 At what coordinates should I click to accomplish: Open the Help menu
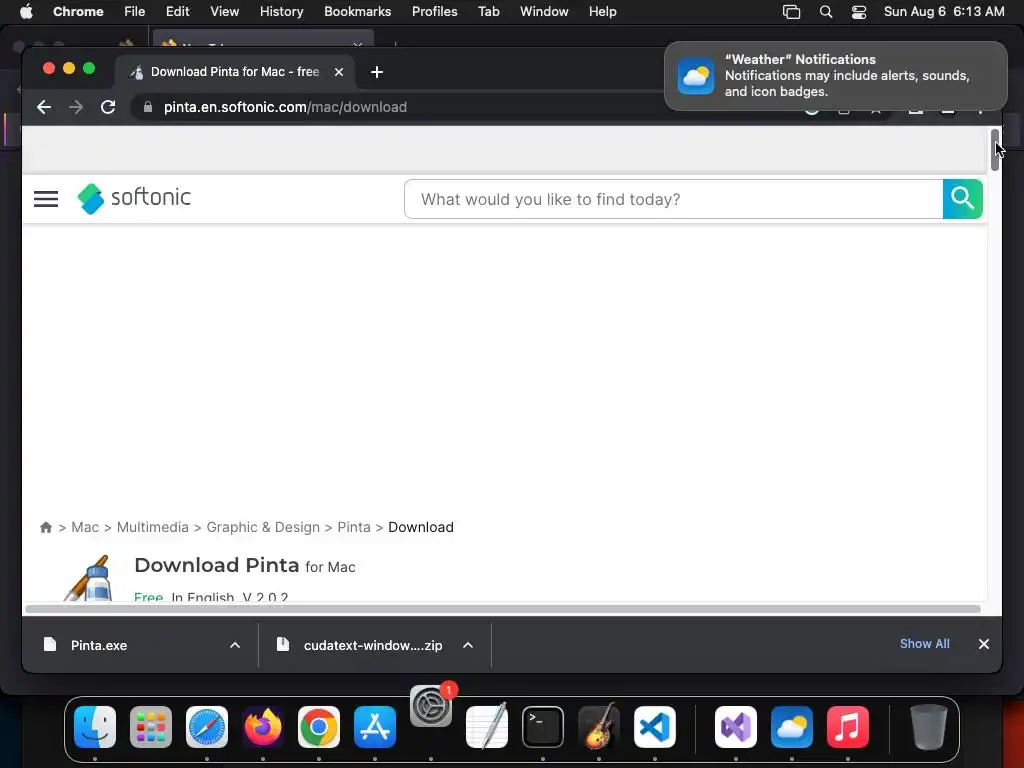coord(602,12)
